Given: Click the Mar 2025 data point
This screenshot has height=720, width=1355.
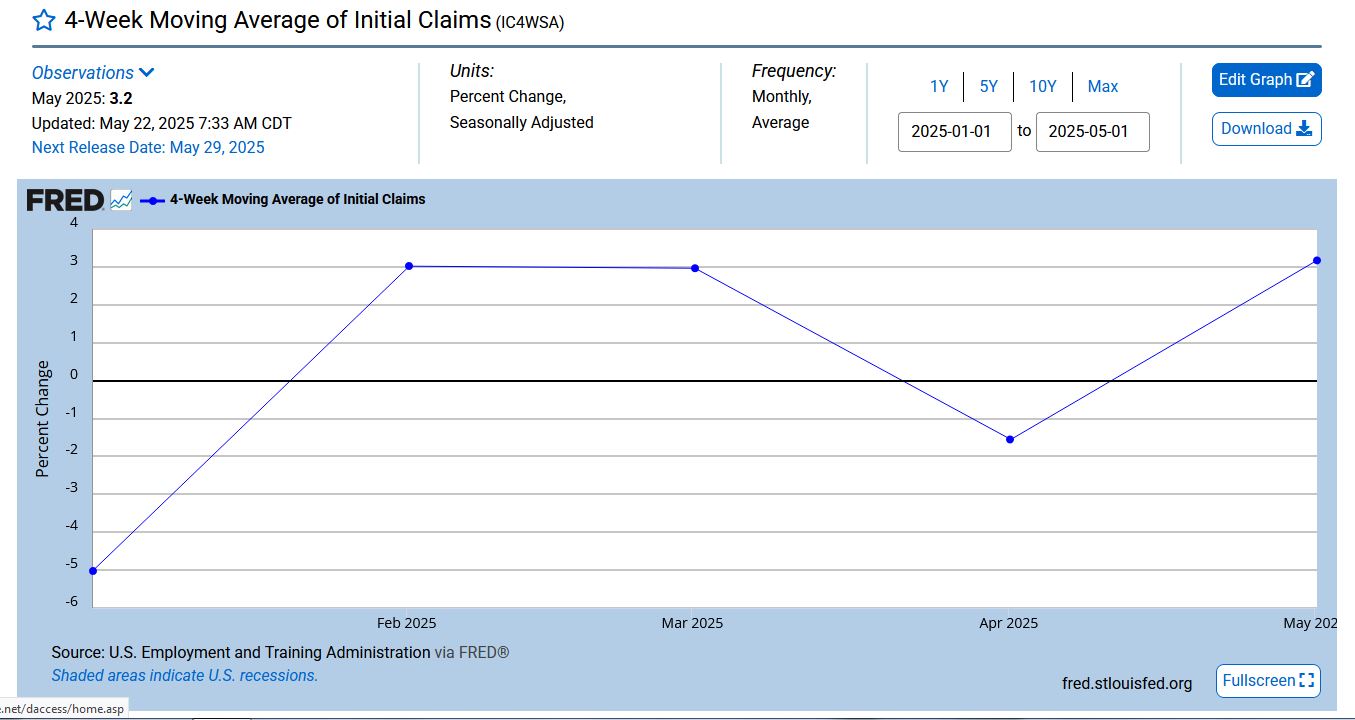Looking at the screenshot, I should (x=694, y=268).
